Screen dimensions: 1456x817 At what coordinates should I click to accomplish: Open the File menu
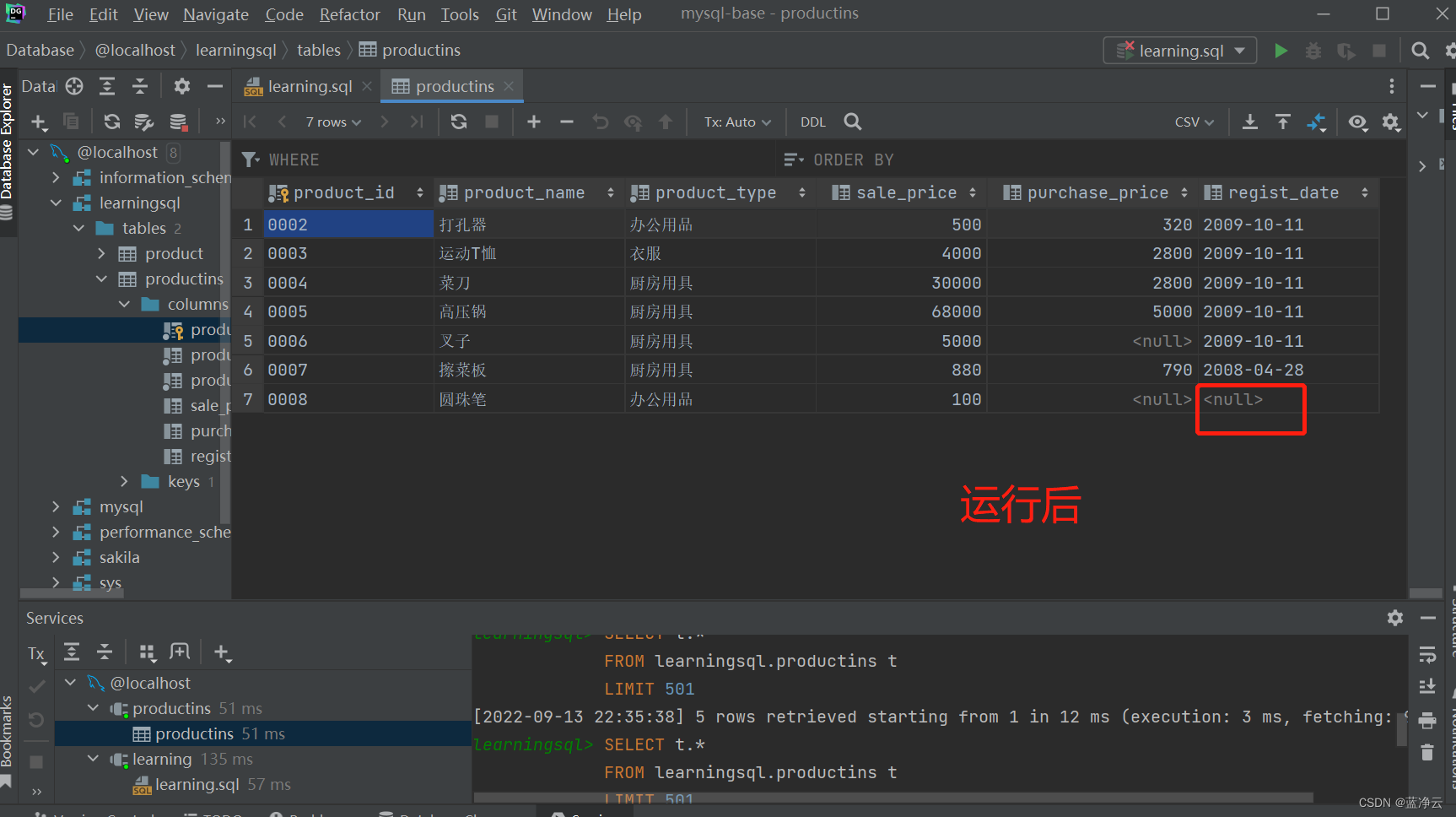pyautogui.click(x=60, y=14)
